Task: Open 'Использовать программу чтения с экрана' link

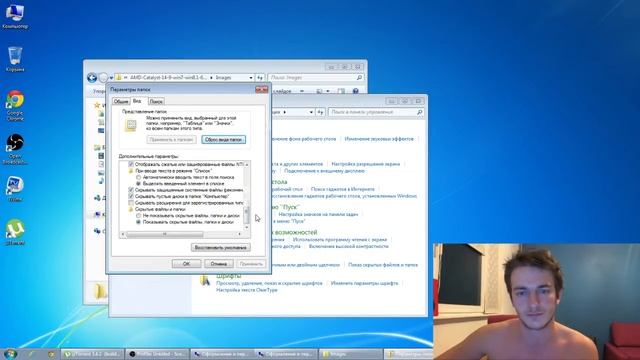Action: tap(340, 240)
